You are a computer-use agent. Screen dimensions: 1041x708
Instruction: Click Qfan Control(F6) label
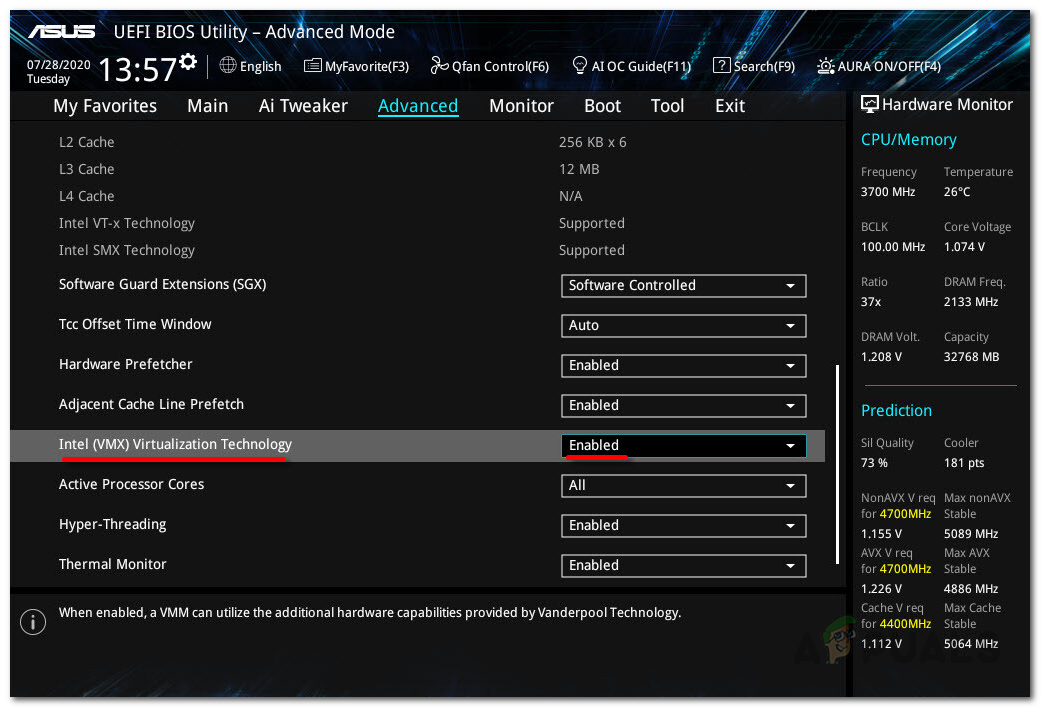pos(500,66)
